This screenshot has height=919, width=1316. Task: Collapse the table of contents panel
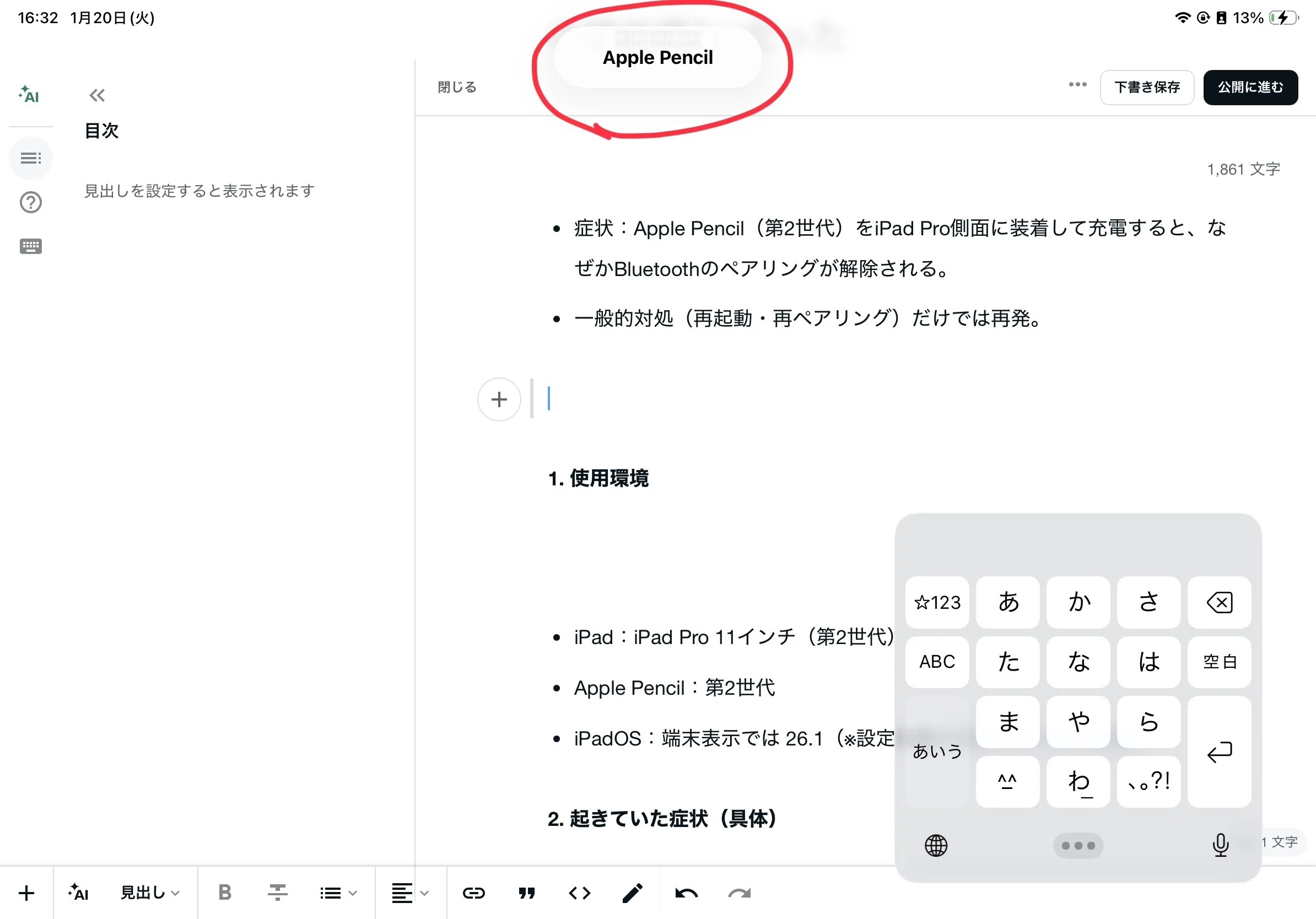[97, 95]
